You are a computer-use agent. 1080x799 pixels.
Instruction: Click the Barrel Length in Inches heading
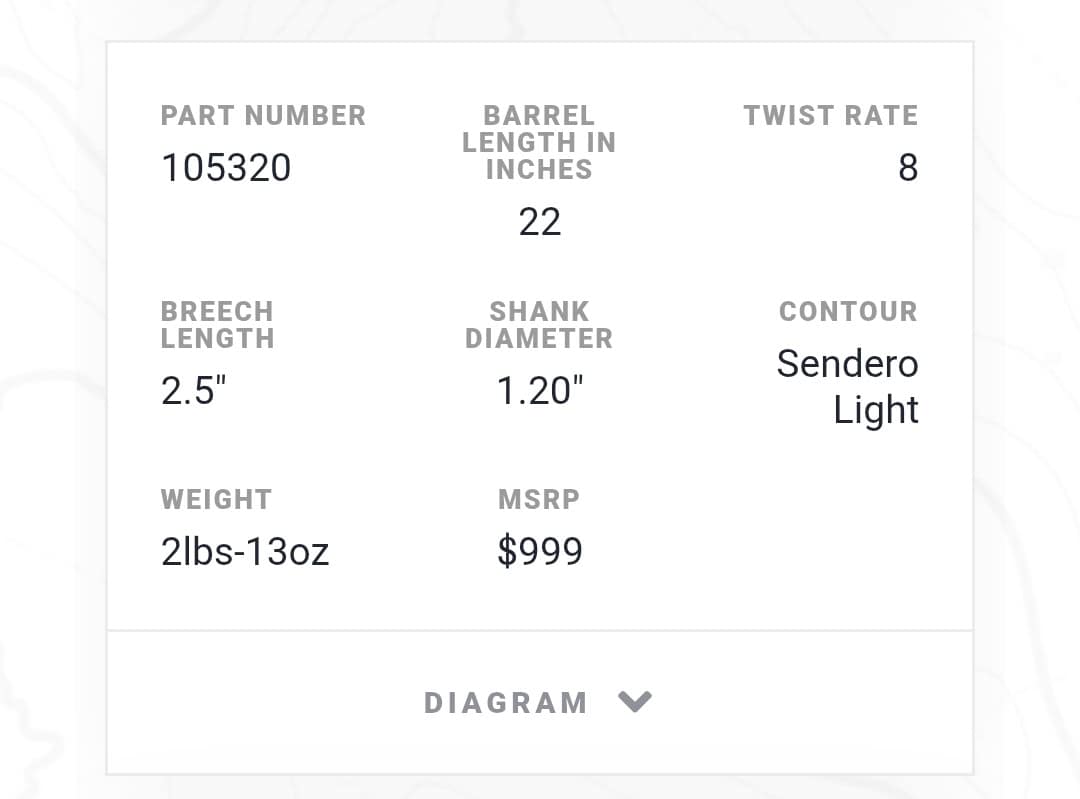pos(539,143)
